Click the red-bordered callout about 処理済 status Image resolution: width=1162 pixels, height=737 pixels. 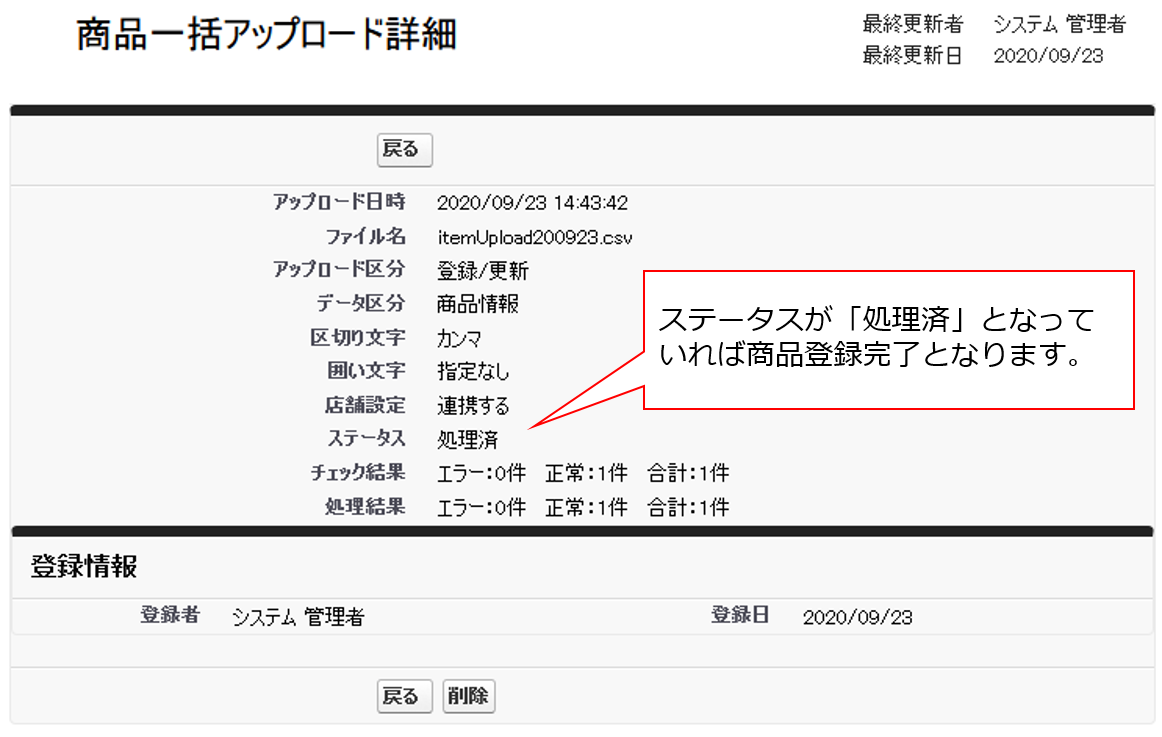coord(887,339)
